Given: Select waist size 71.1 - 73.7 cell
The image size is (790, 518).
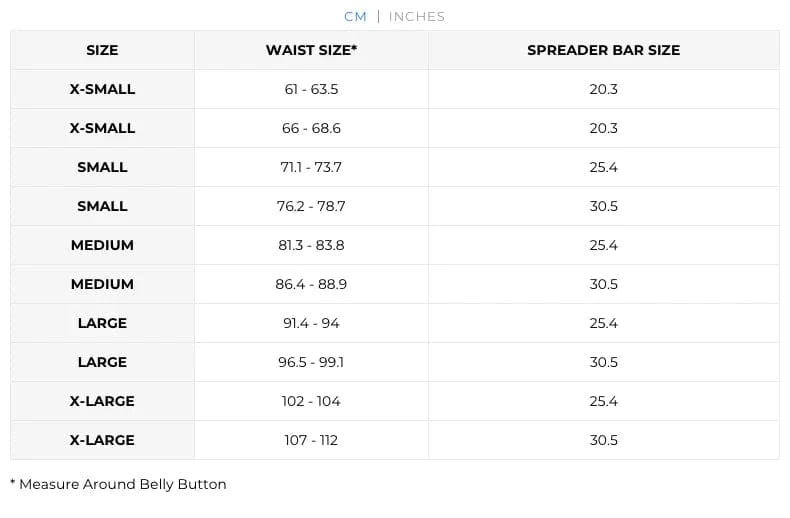Looking at the screenshot, I should coord(311,167).
